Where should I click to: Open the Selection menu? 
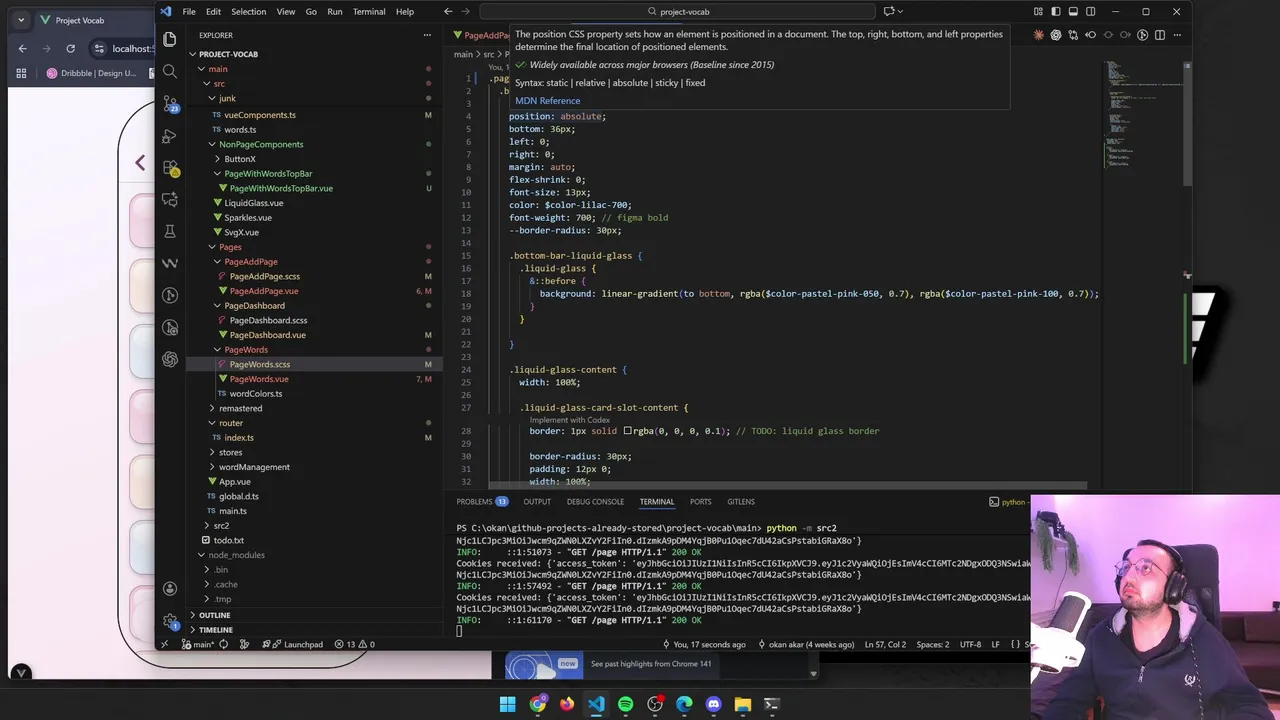point(249,11)
